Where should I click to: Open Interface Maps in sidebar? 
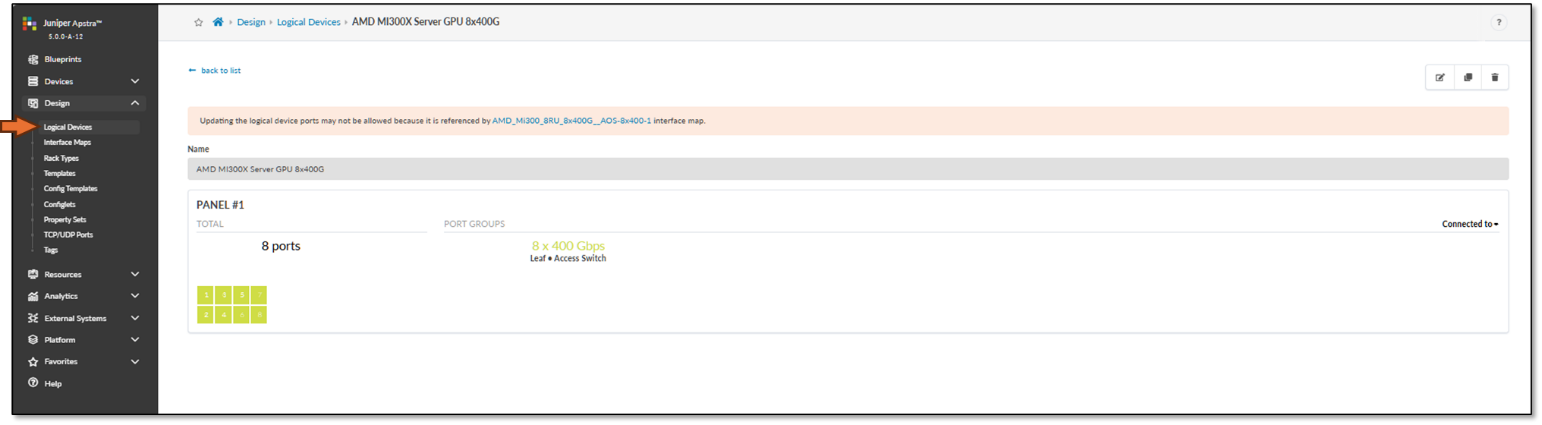click(x=67, y=142)
